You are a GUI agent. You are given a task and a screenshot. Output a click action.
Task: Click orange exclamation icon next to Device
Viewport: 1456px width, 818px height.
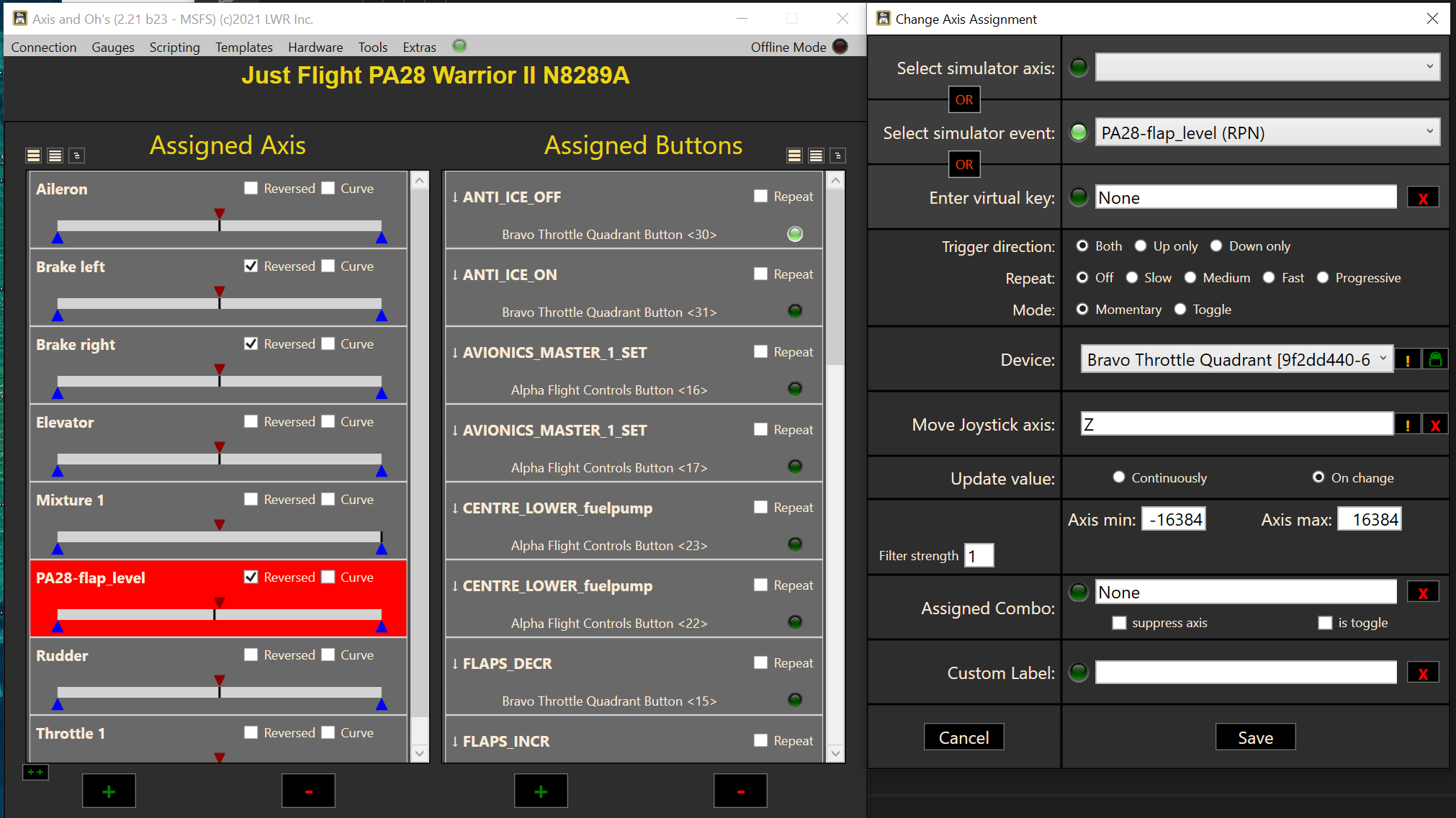(x=1407, y=359)
